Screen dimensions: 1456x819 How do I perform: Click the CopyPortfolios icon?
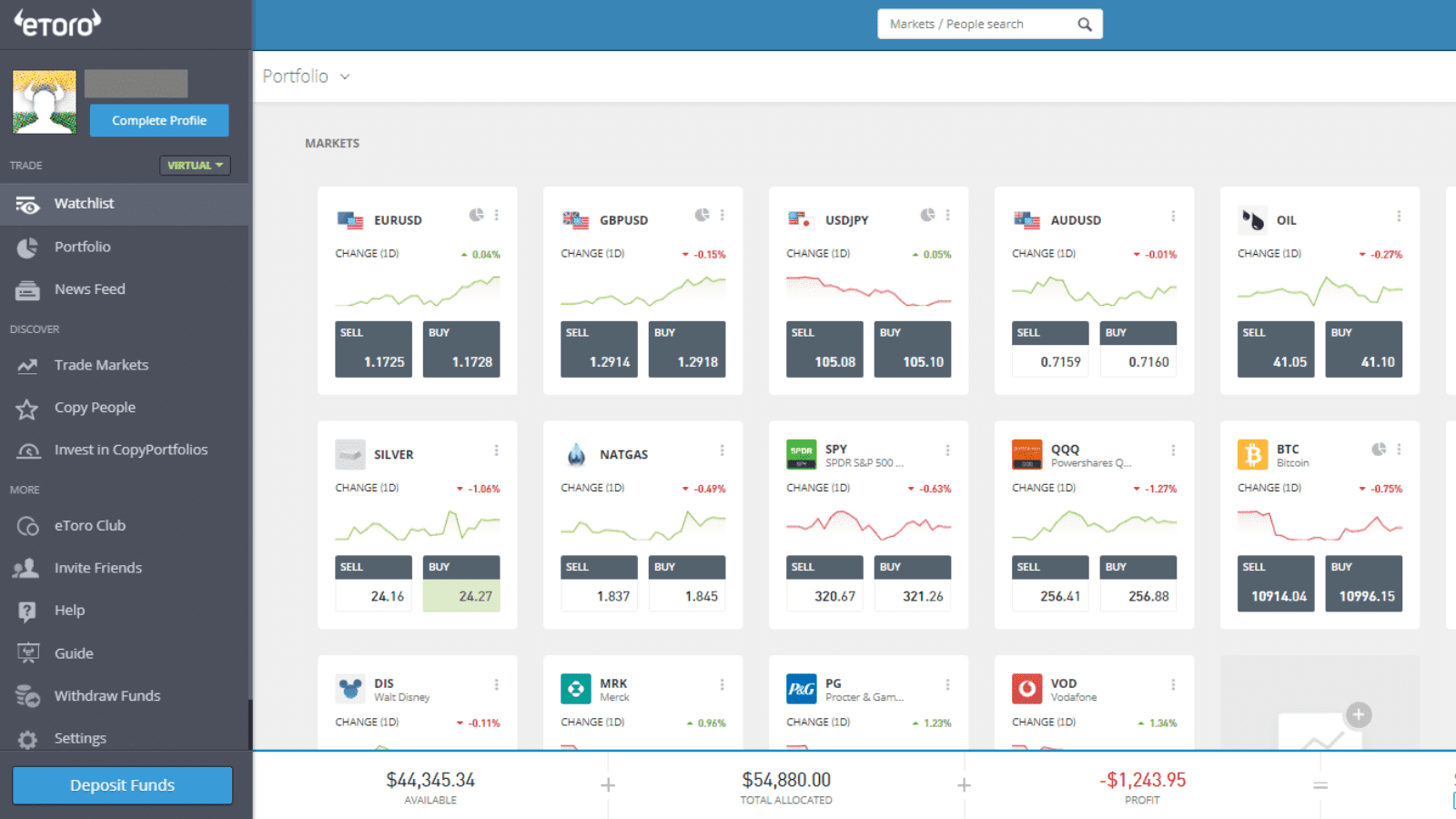(x=28, y=450)
